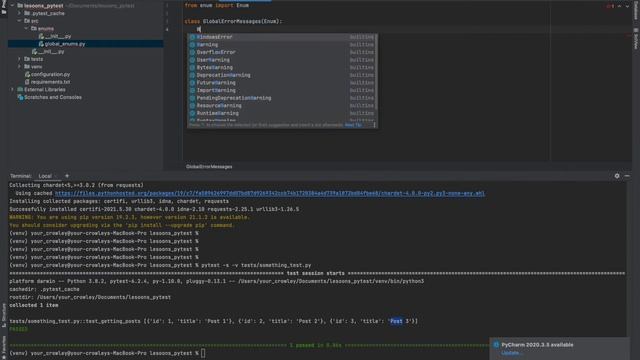
Task: Add a new terminal session
Action: (x=67, y=176)
